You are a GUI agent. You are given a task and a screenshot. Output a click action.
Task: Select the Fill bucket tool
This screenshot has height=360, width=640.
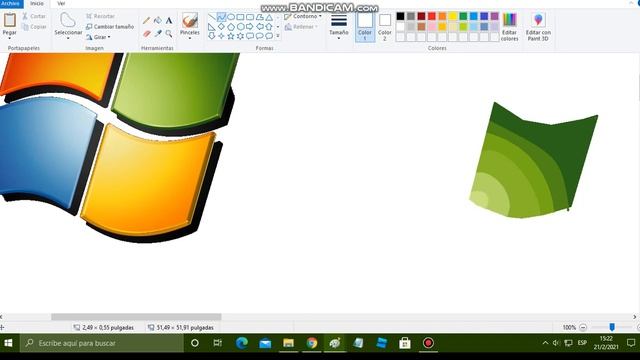pyautogui.click(x=158, y=20)
